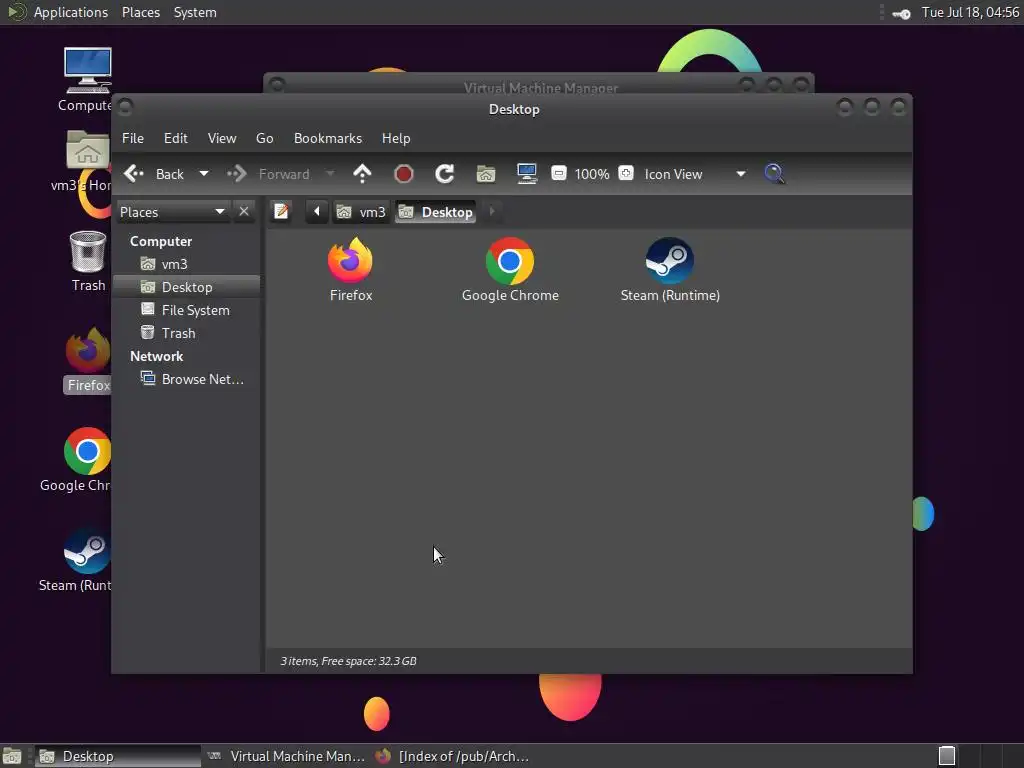Open the Go menu
The image size is (1024, 768).
(264, 138)
